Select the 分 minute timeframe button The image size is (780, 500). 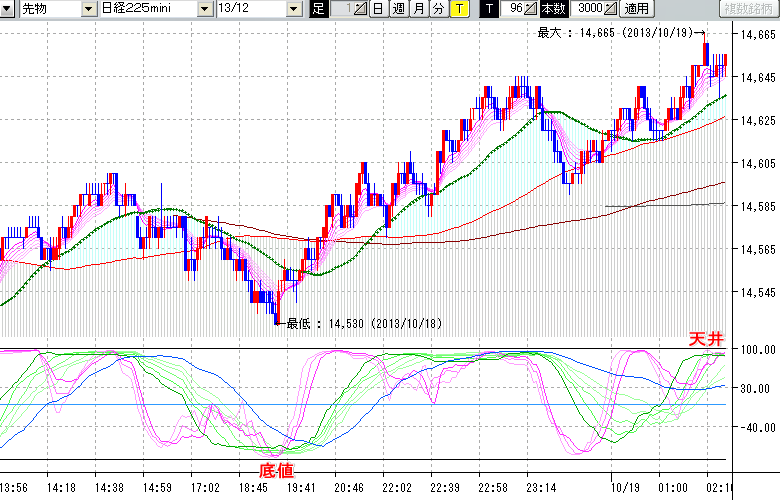click(x=439, y=9)
